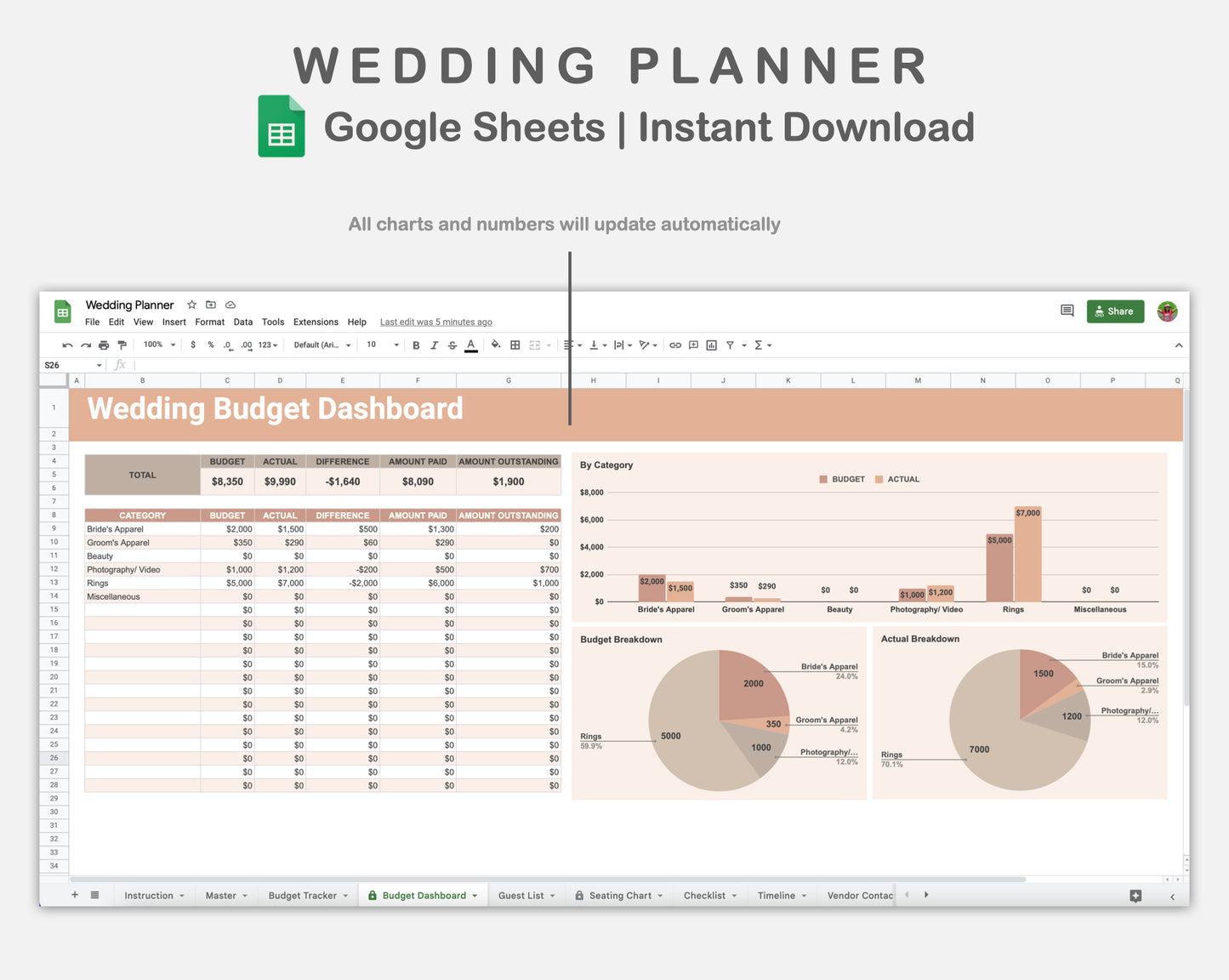Click the Share button
This screenshot has width=1229, height=980.
(1115, 311)
